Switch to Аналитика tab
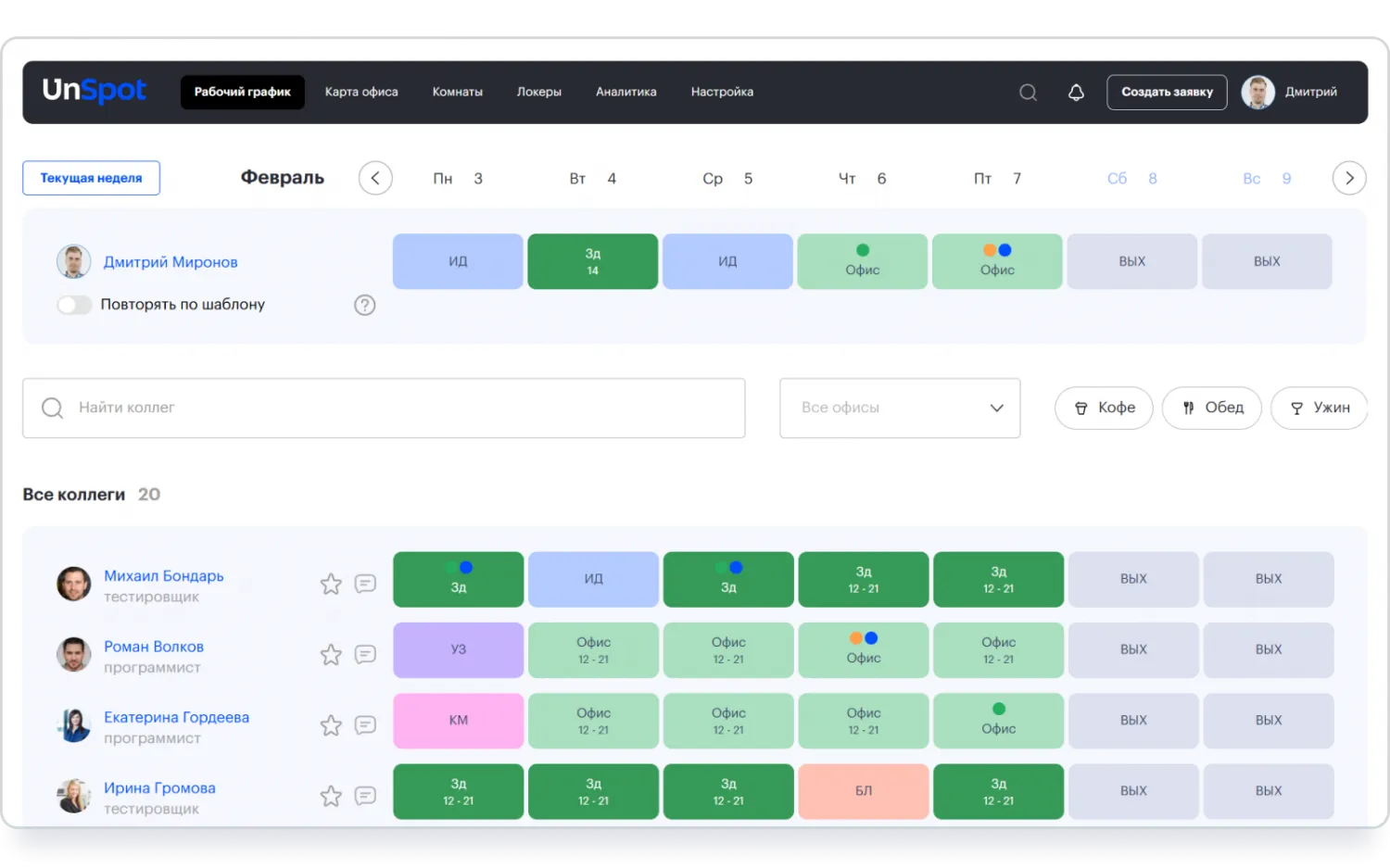This screenshot has width=1390, height=868. click(x=625, y=92)
